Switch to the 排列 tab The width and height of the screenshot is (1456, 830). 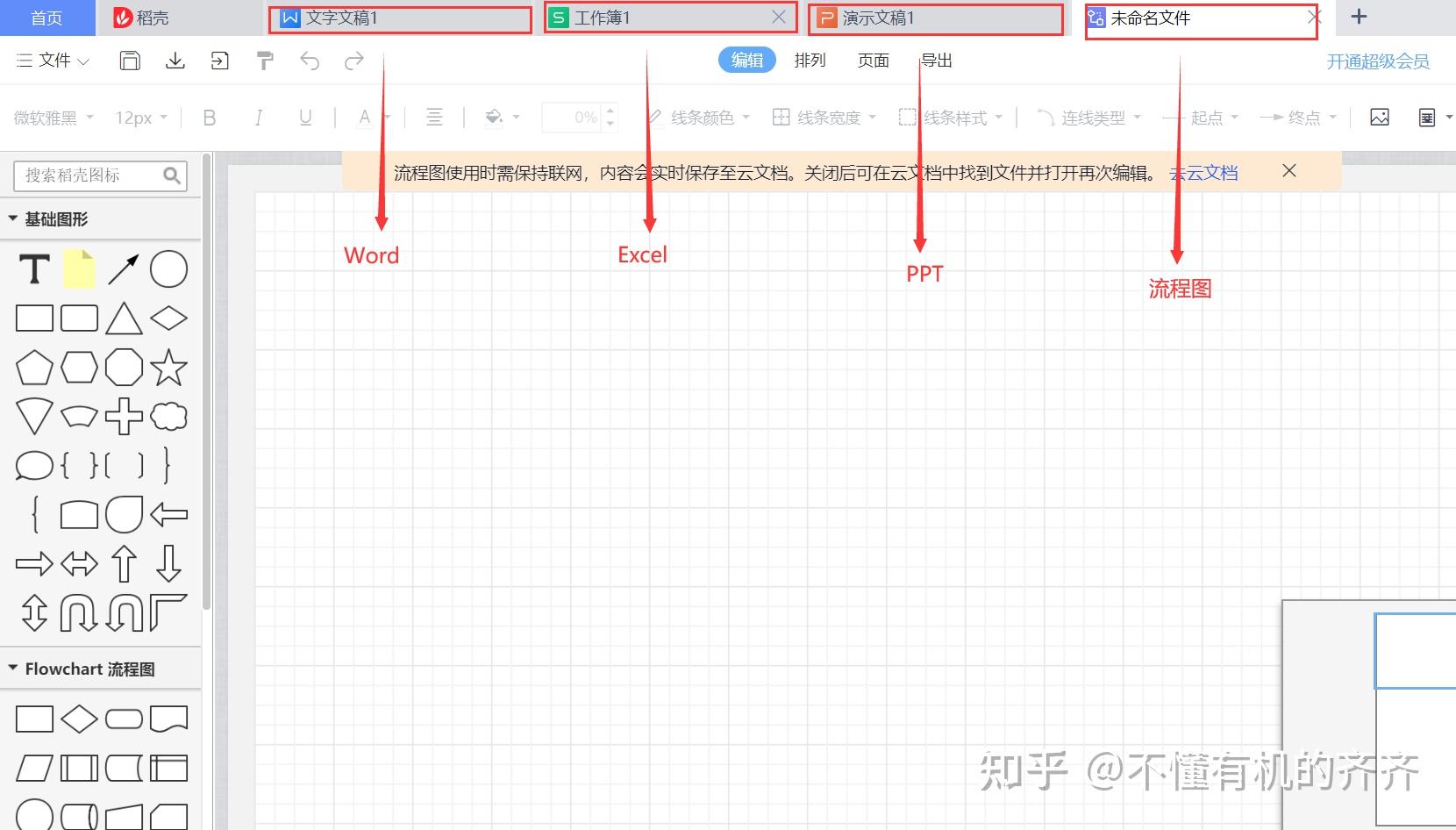pyautogui.click(x=810, y=61)
